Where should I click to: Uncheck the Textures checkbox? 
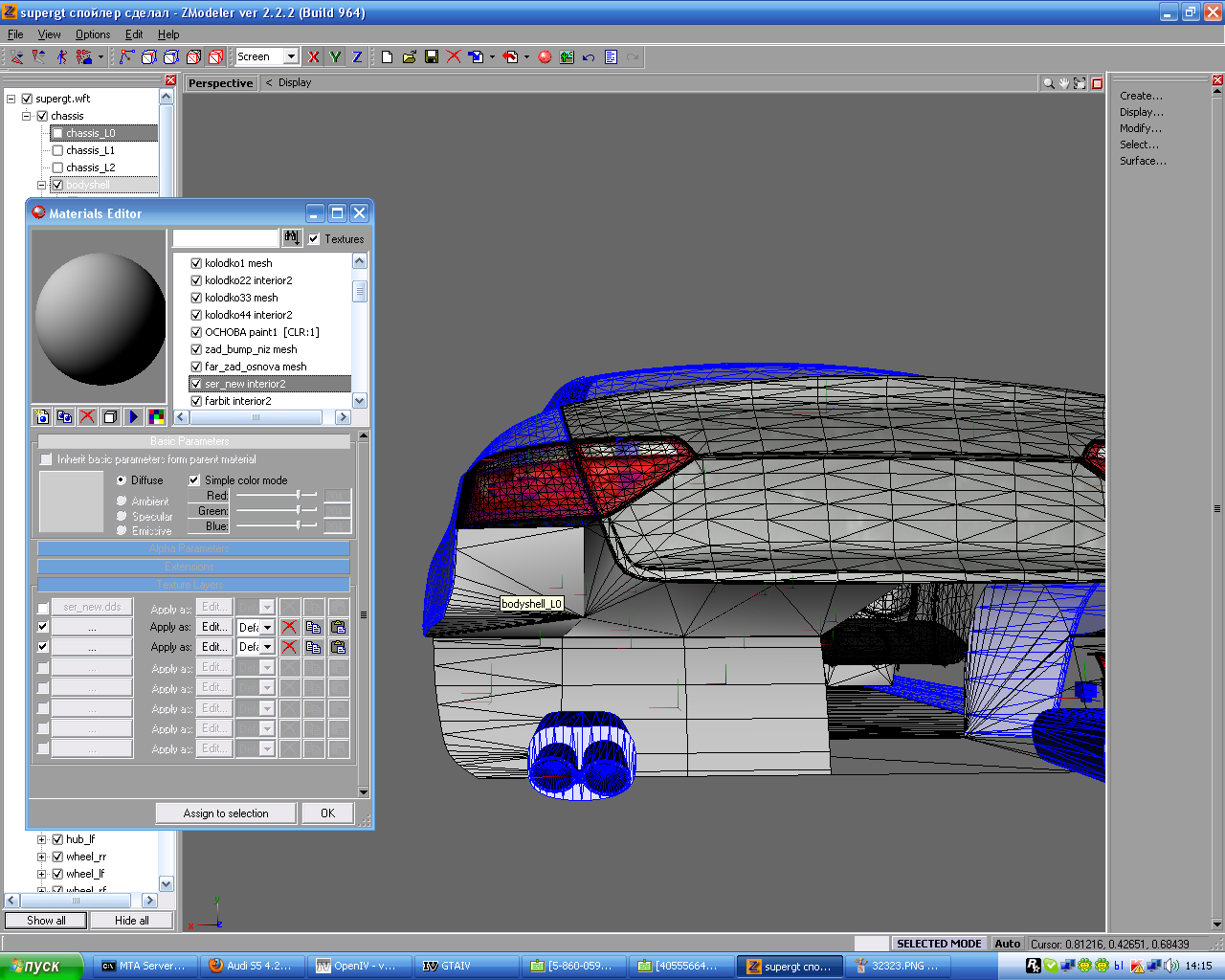click(x=314, y=239)
